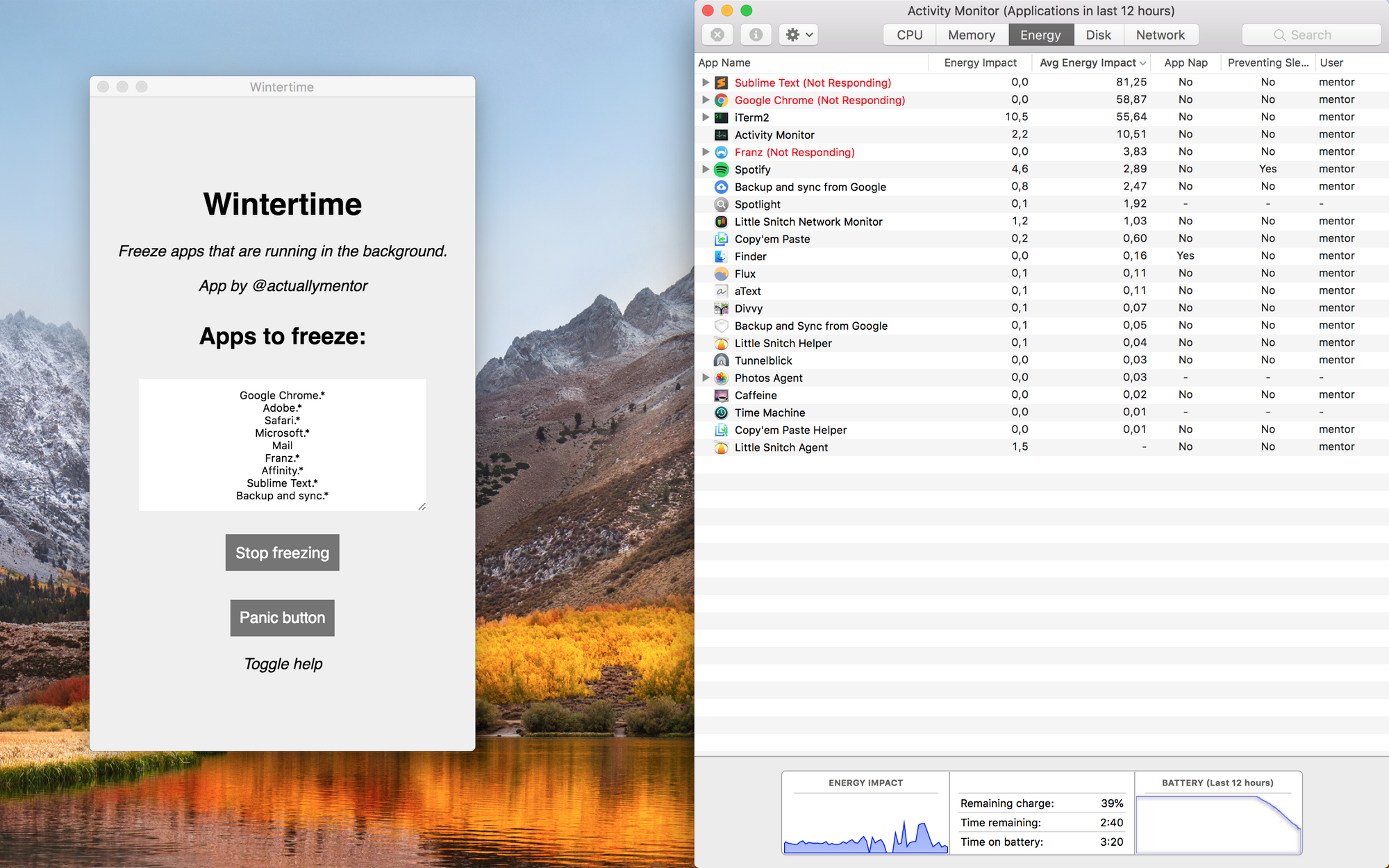Click the Time Machine icon in list
This screenshot has width=1389, height=868.
click(x=722, y=412)
